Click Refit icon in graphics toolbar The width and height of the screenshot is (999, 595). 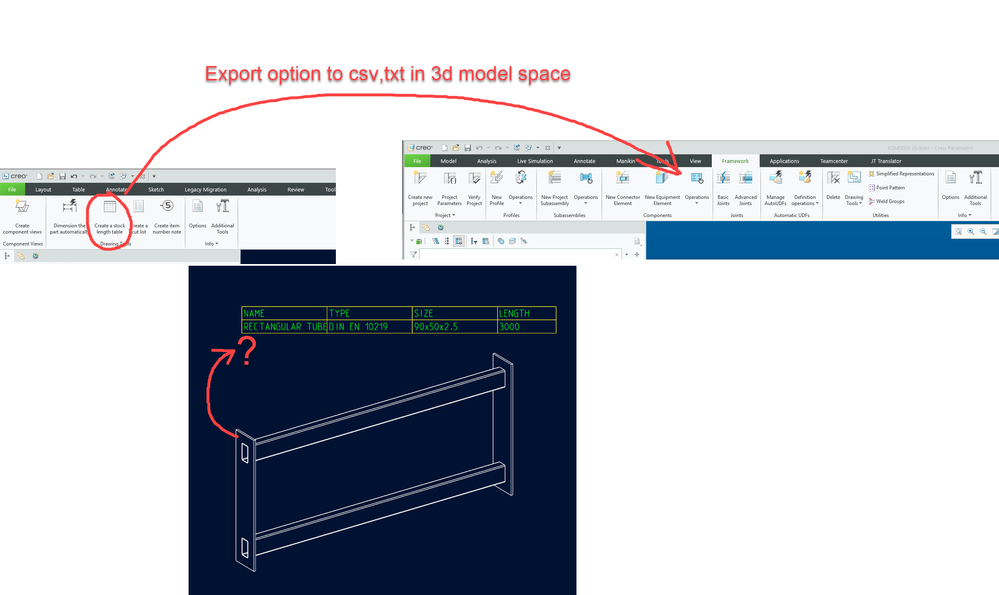958,232
